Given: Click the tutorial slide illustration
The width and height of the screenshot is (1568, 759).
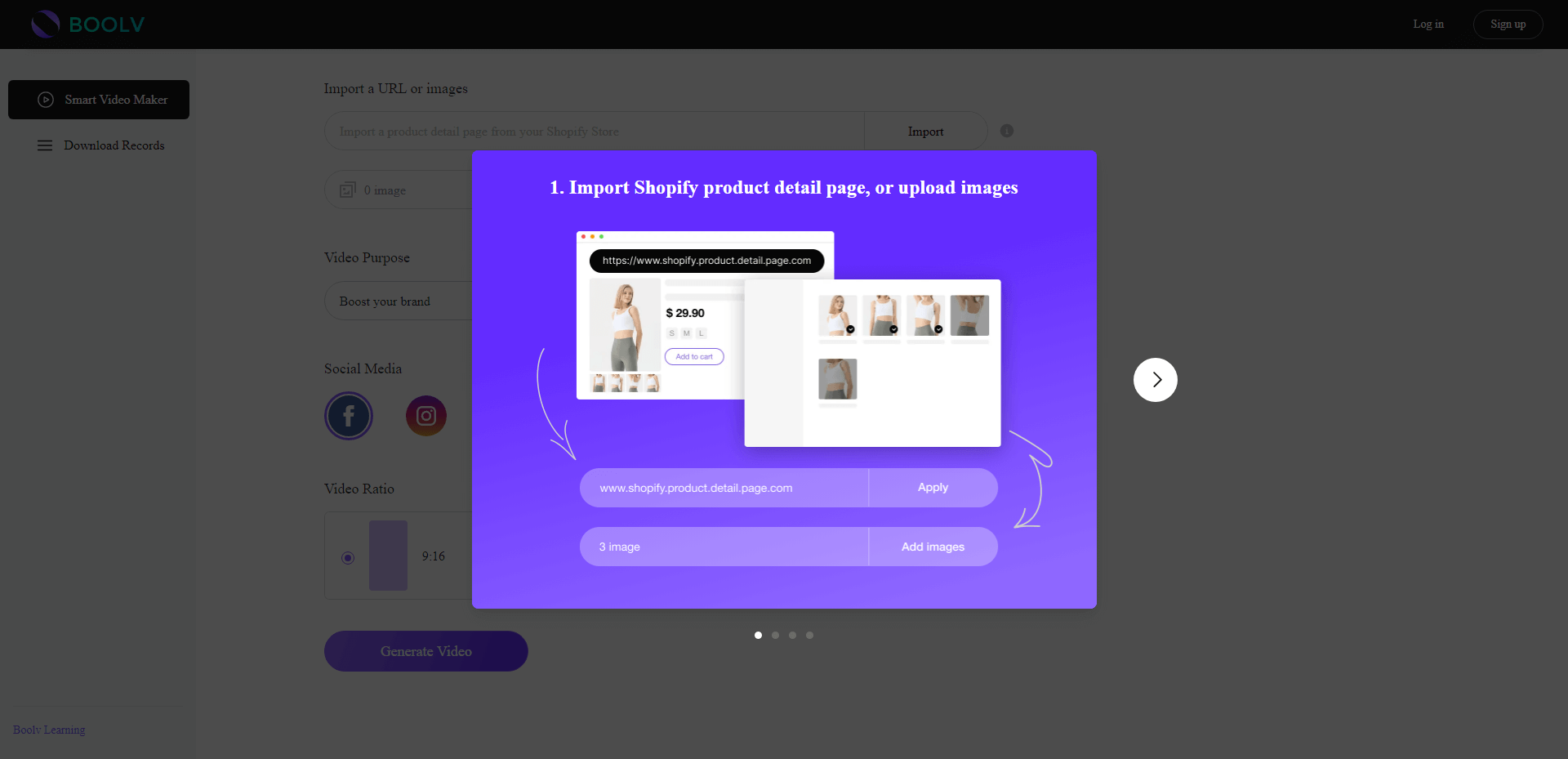Looking at the screenshot, I should point(784,379).
